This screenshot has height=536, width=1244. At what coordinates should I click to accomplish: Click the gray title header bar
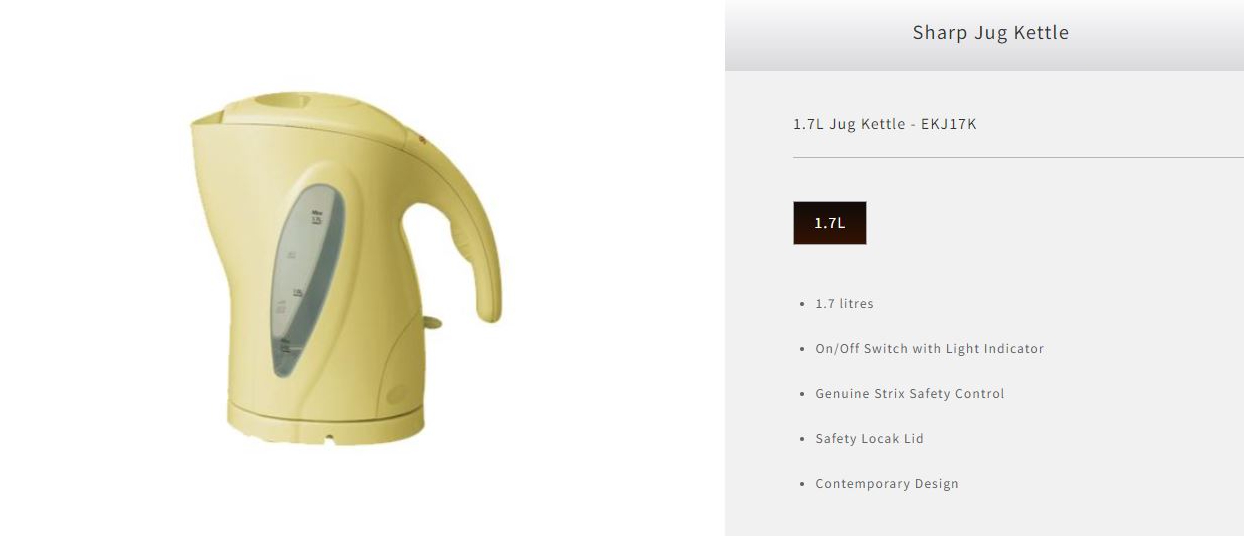[x=984, y=35]
